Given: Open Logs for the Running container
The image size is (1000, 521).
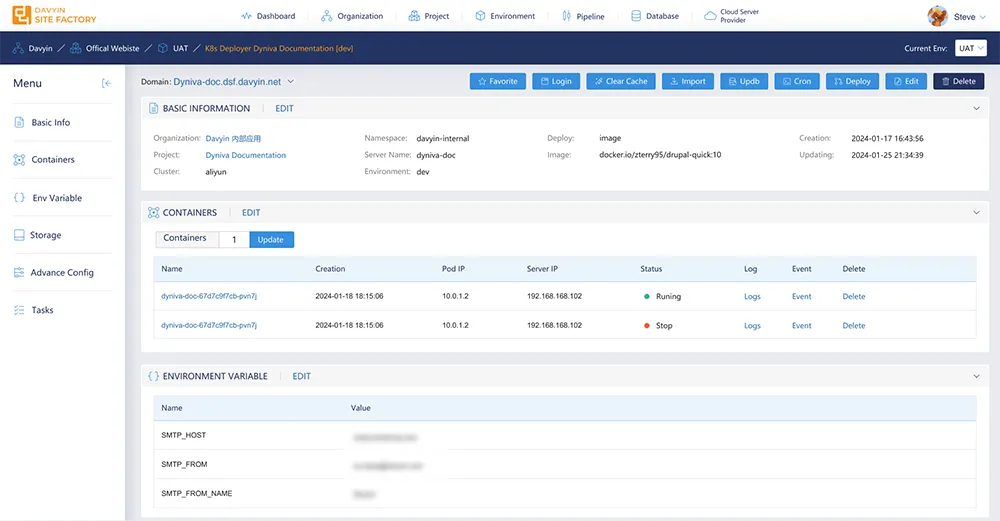Looking at the screenshot, I should click(x=752, y=297).
